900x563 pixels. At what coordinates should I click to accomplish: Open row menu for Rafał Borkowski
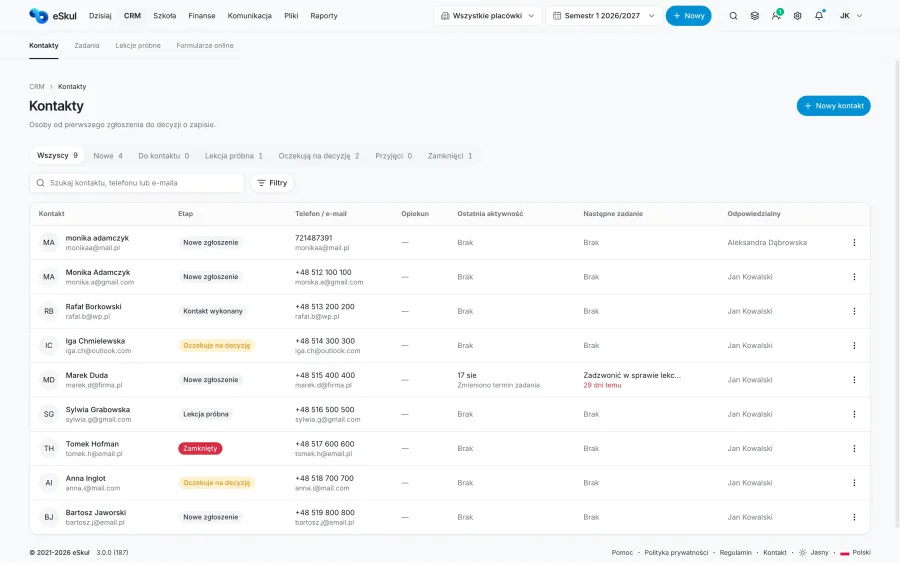click(x=854, y=311)
